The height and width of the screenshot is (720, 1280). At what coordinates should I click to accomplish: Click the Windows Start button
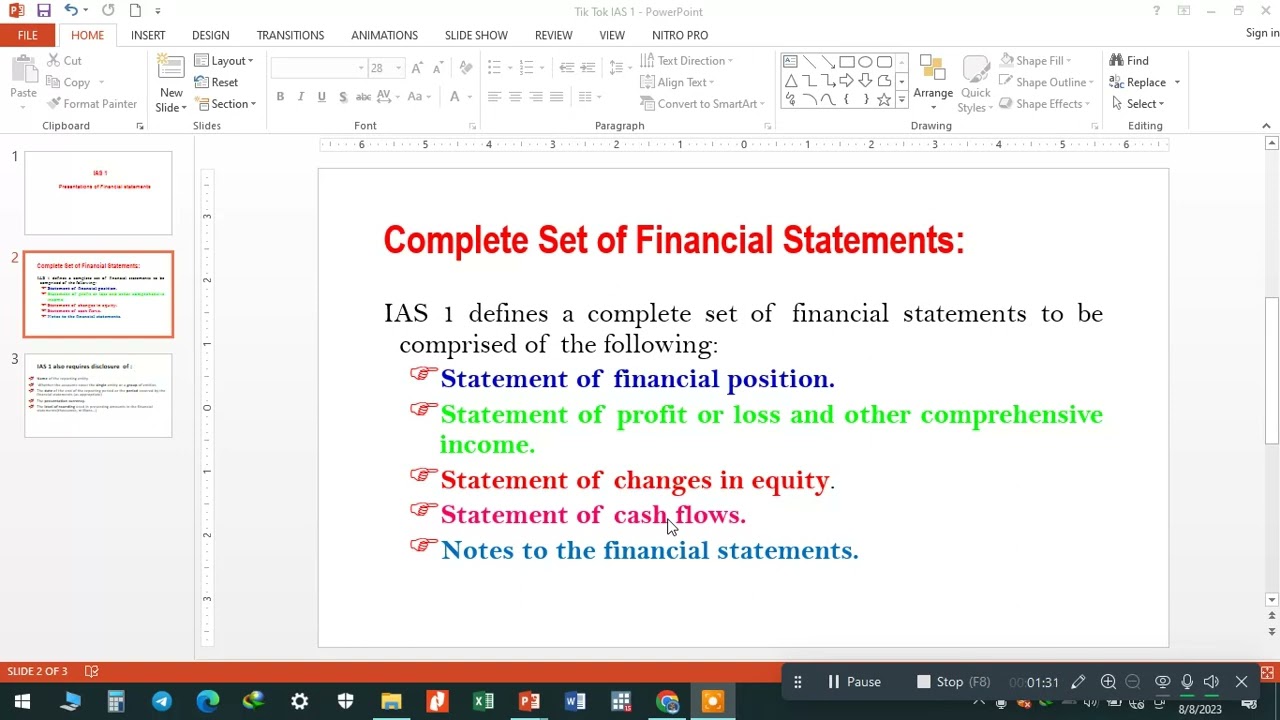click(x=22, y=702)
